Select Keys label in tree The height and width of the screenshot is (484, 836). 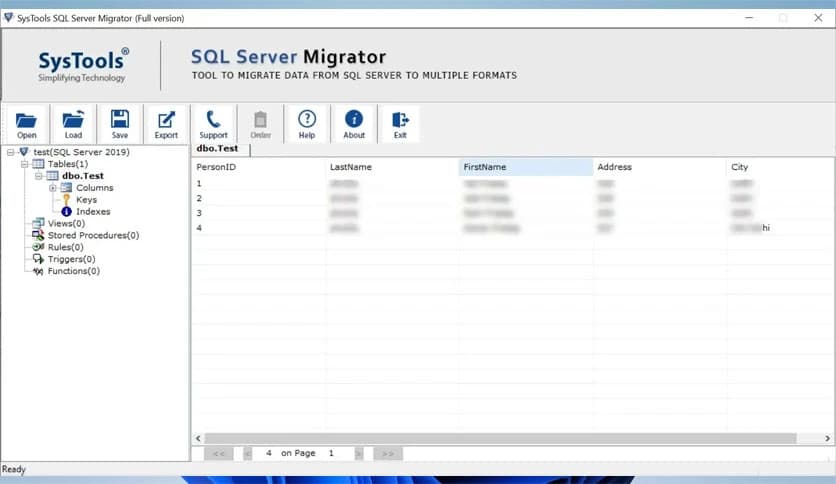pos(86,200)
